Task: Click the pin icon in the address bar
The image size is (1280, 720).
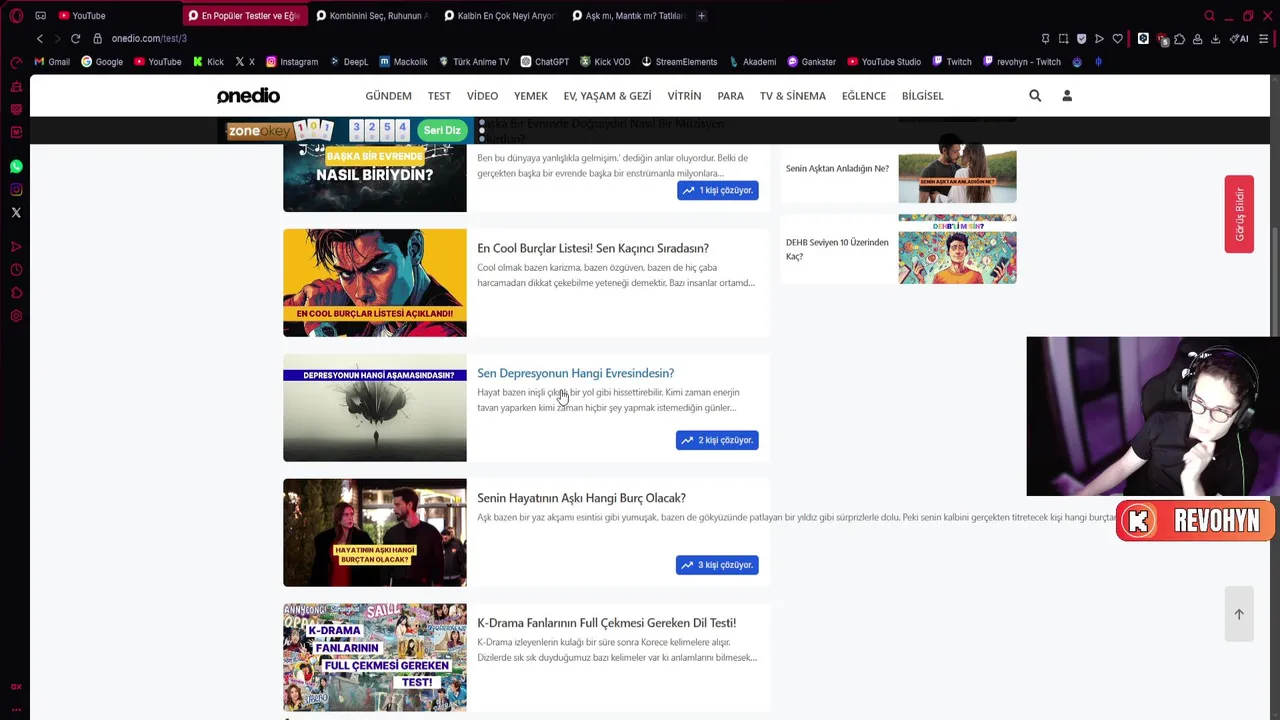Action: click(x=1045, y=39)
